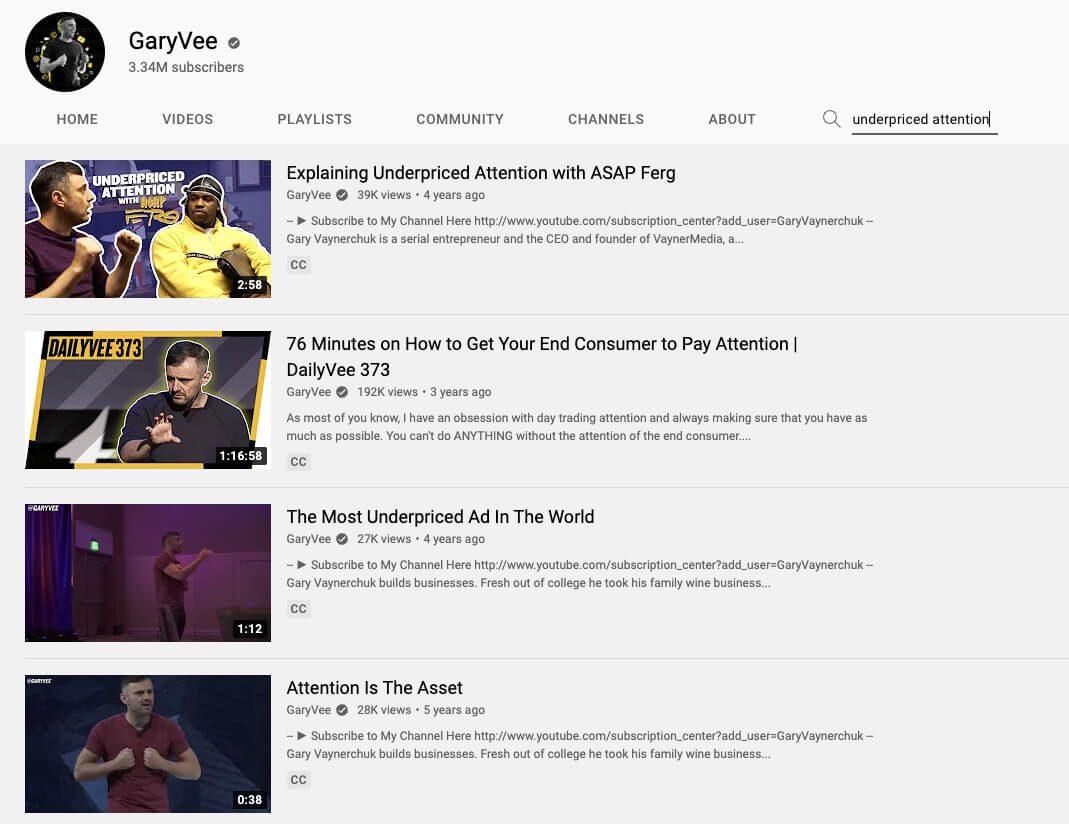Click 39K views • 4 years ago metadata
This screenshot has width=1069, height=824.
421,195
